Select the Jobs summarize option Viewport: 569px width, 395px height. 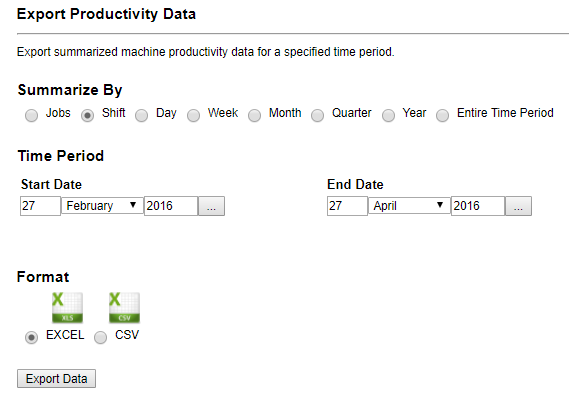click(32, 115)
